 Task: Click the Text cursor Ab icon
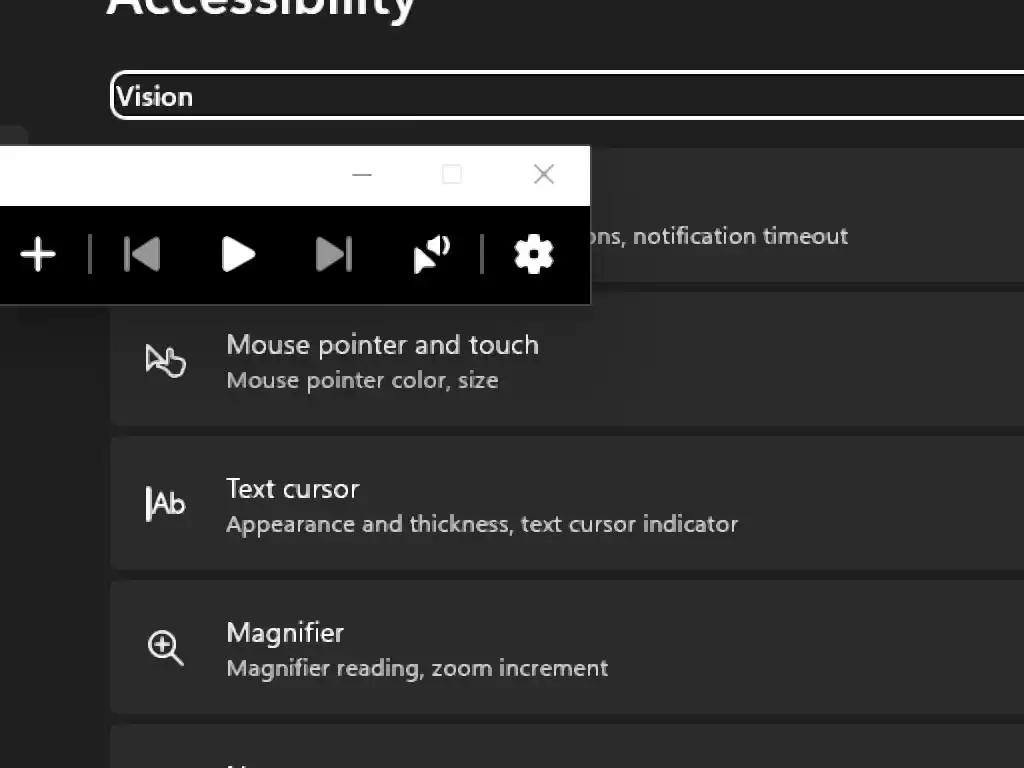click(166, 504)
